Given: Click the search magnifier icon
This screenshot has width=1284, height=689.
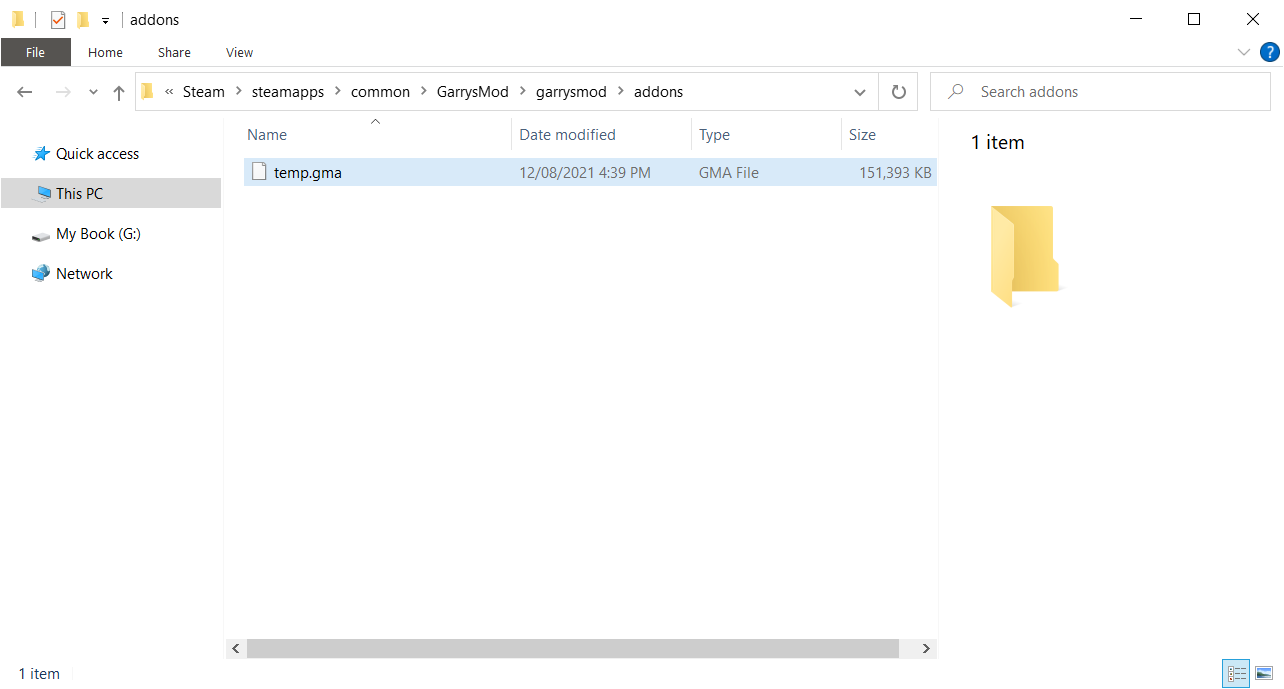Looking at the screenshot, I should (956, 92).
